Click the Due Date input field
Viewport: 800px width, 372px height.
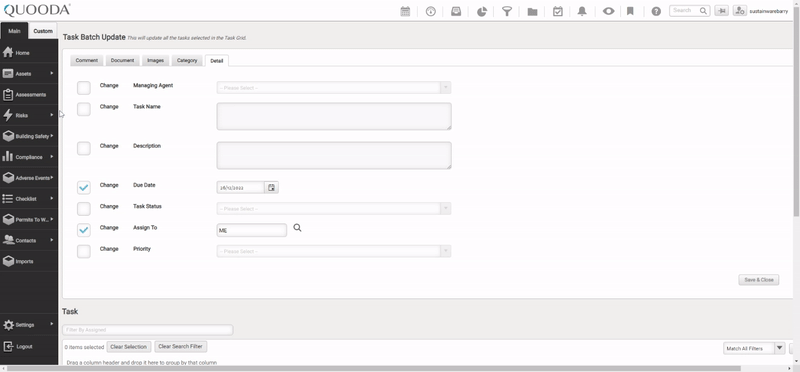240,187
